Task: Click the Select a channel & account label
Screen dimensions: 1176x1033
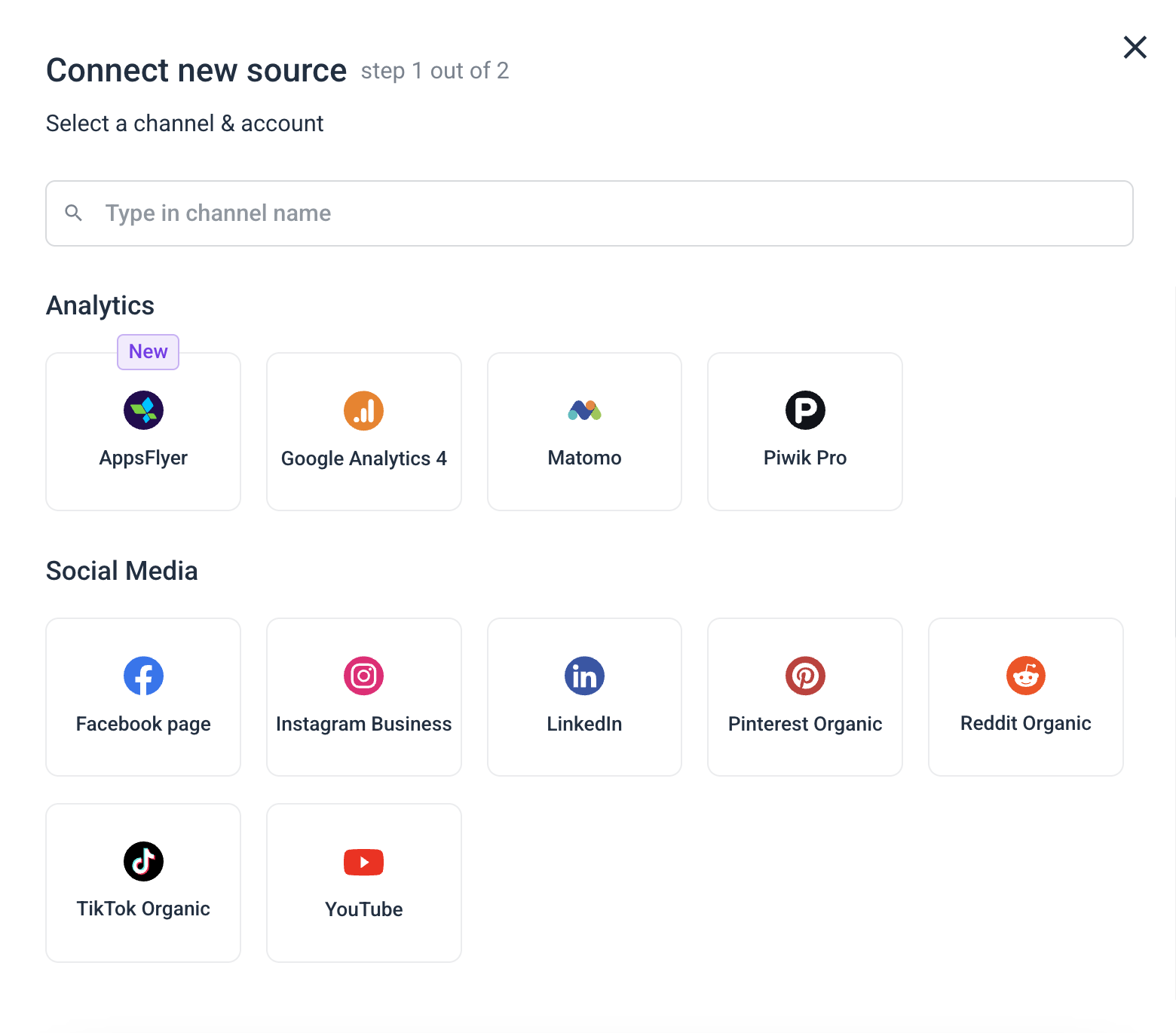Action: pos(185,123)
